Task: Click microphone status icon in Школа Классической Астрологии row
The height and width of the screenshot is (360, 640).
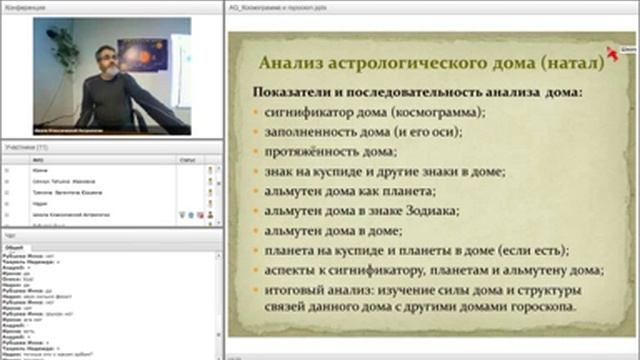Action: coord(182,215)
